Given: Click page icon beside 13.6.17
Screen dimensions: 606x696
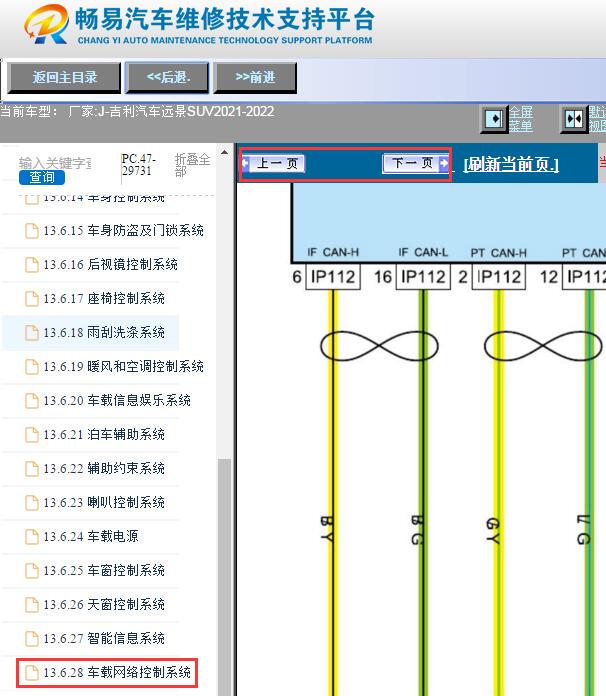Looking at the screenshot, I should point(32,299).
